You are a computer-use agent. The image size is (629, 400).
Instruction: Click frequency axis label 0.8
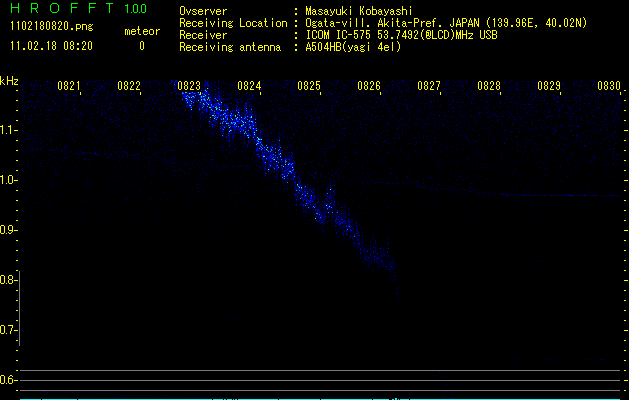[x=8, y=280]
